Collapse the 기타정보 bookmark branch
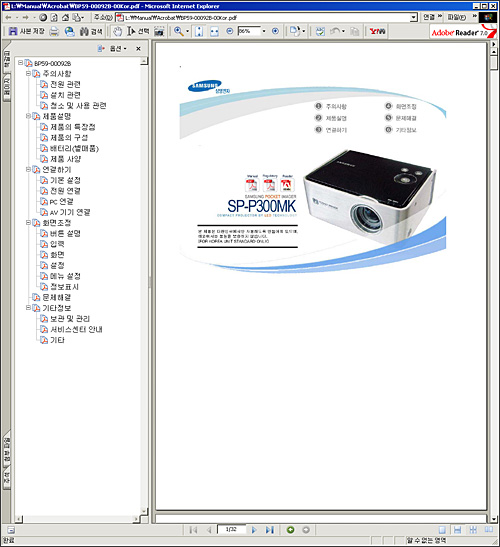Viewport: 500px width, 547px height. [x=28, y=308]
